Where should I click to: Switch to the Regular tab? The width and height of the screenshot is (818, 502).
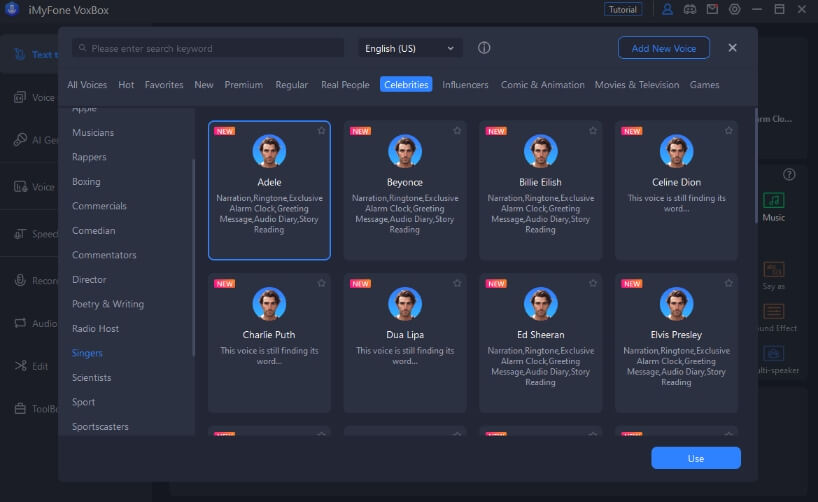[292, 85]
